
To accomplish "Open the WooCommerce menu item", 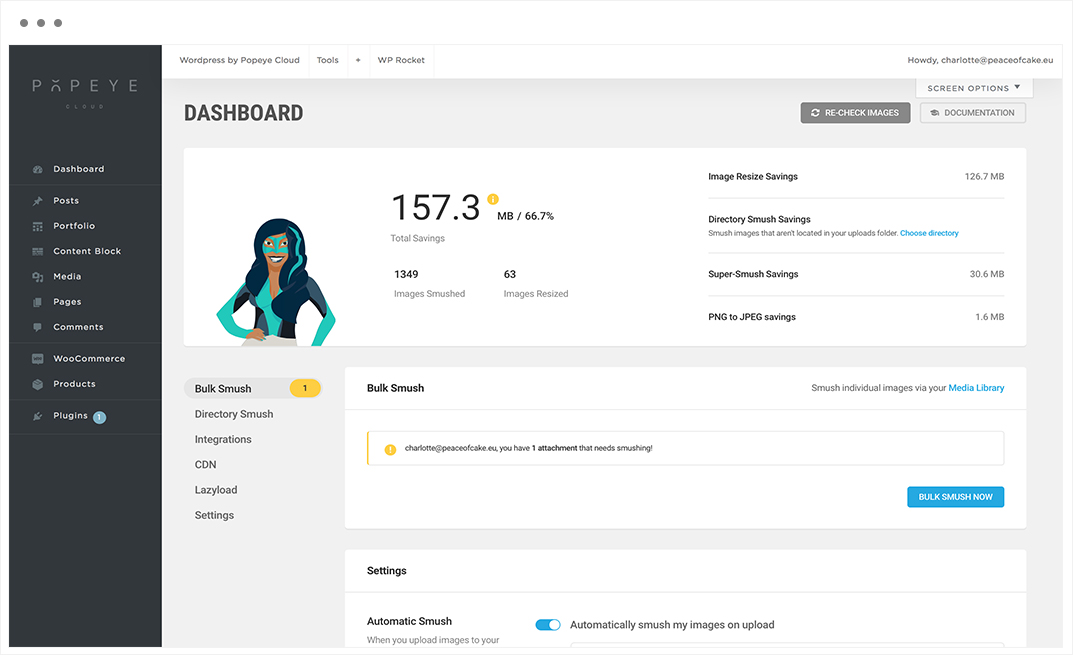I will coord(89,359).
